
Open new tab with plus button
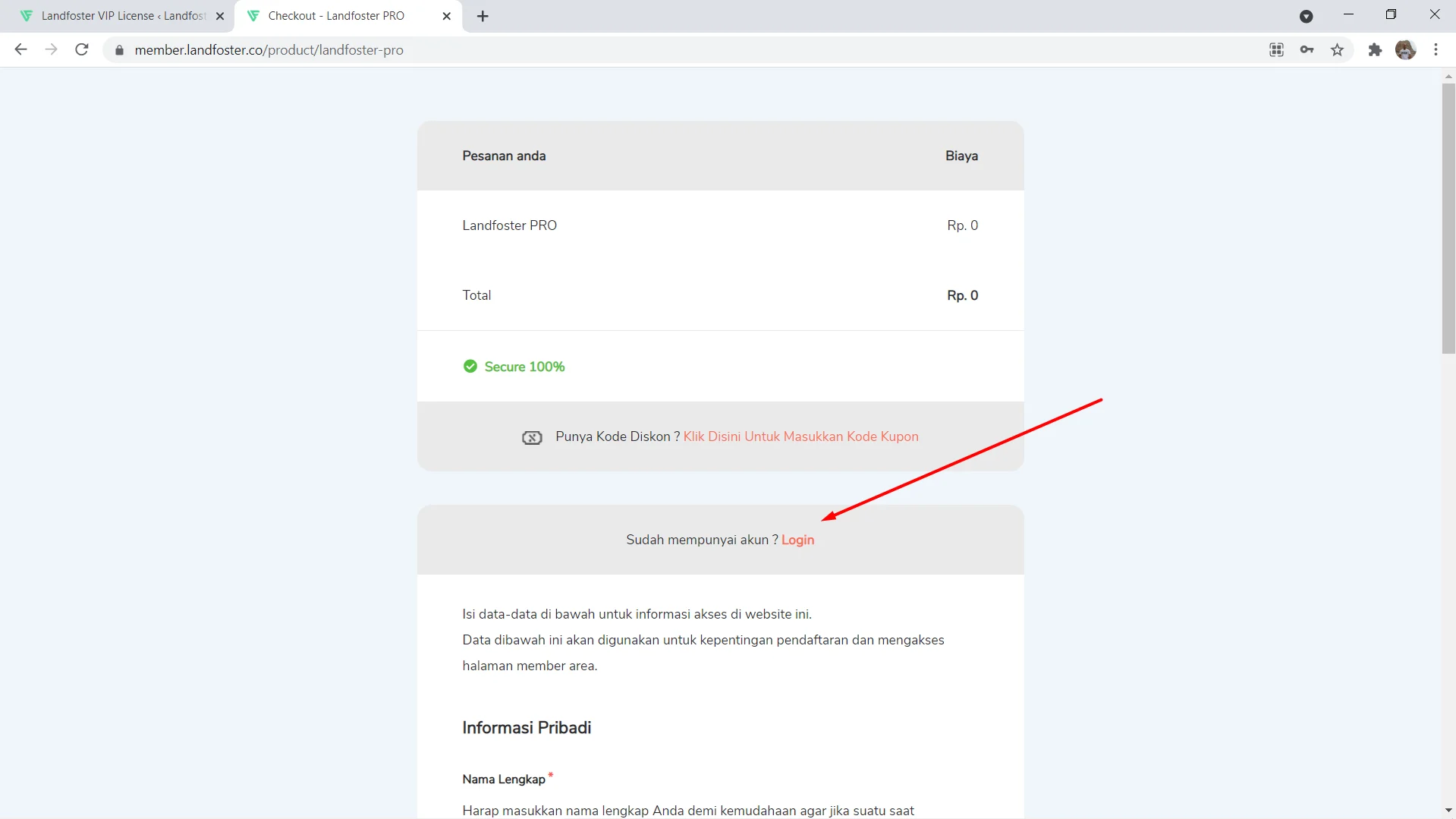483,16
